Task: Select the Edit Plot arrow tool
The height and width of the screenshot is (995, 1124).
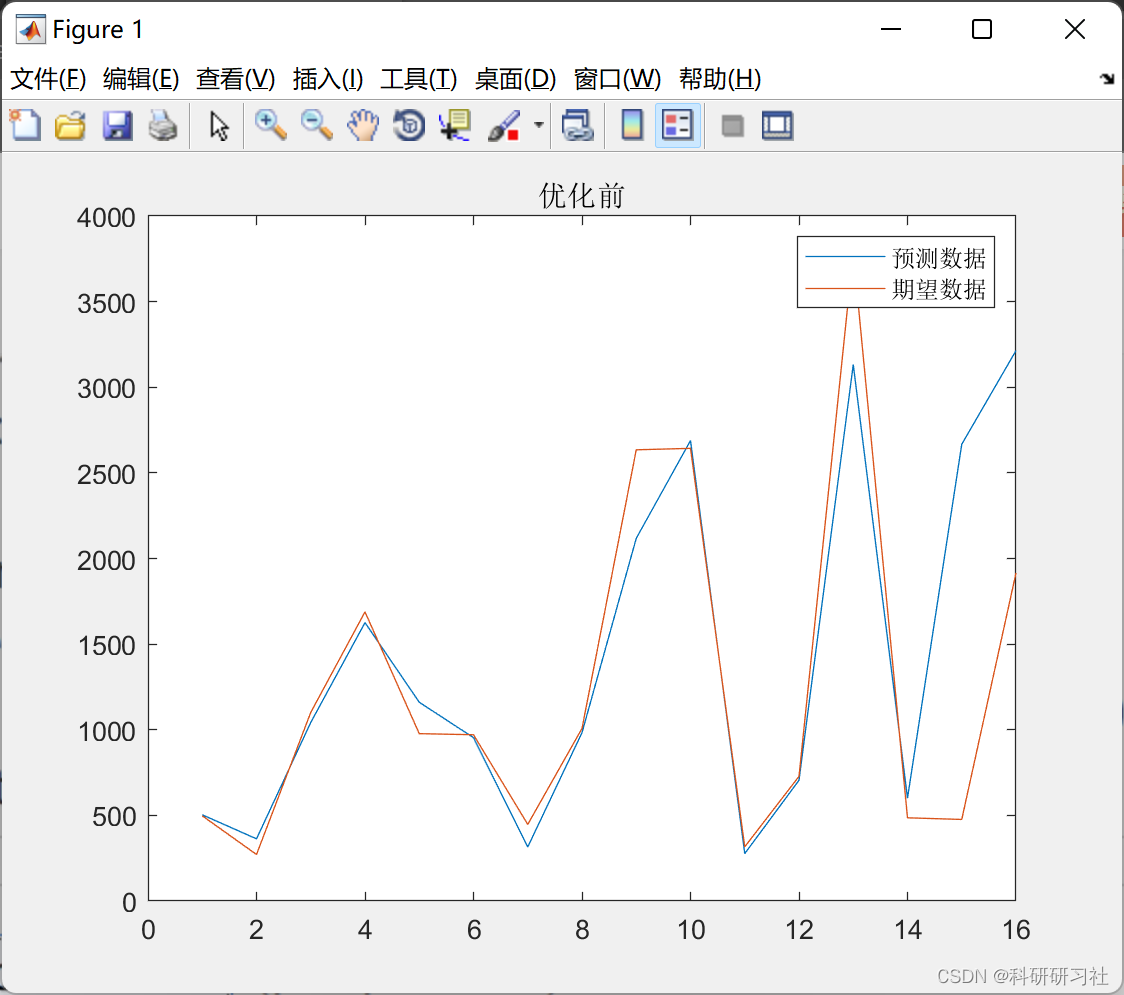Action: [x=219, y=125]
